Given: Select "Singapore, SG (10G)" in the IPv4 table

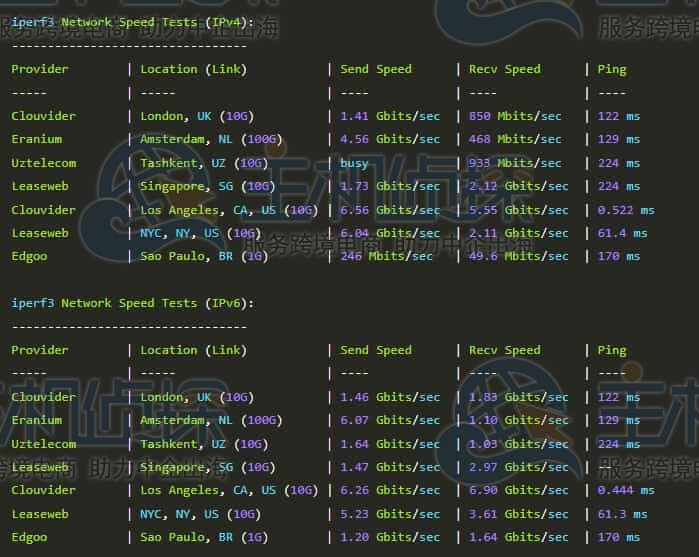Looking at the screenshot, I should point(208,186).
